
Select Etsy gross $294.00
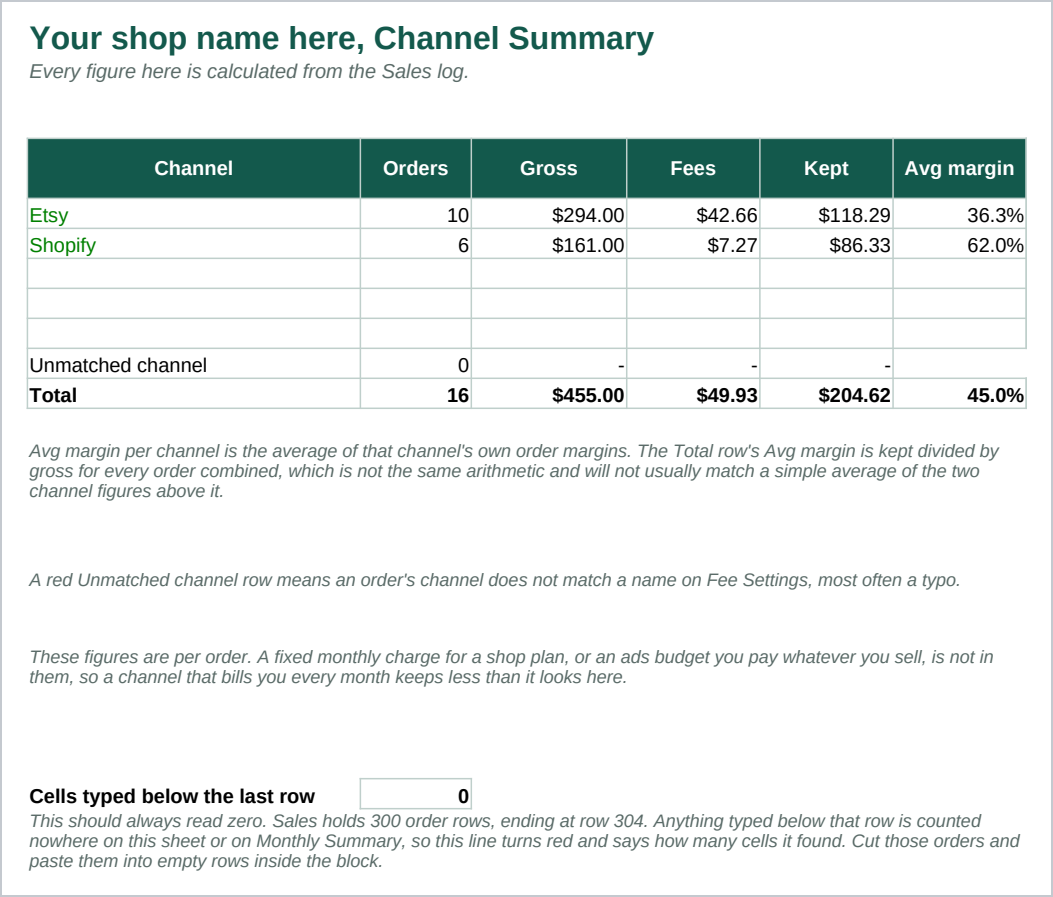pyautogui.click(x=549, y=215)
